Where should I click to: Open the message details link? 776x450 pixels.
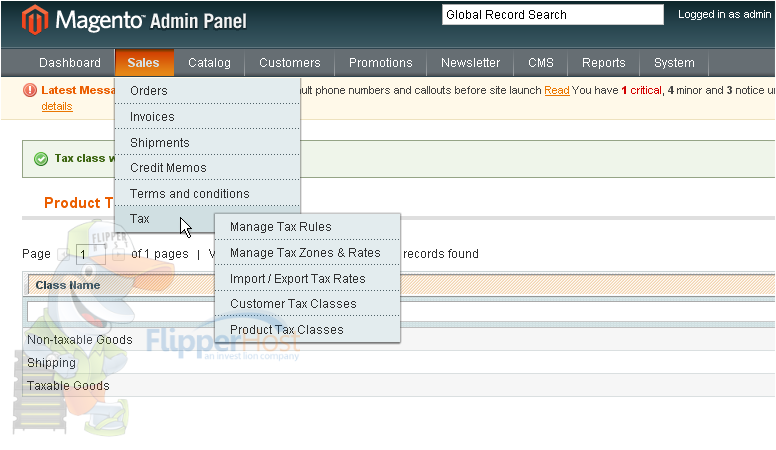pos(57,106)
